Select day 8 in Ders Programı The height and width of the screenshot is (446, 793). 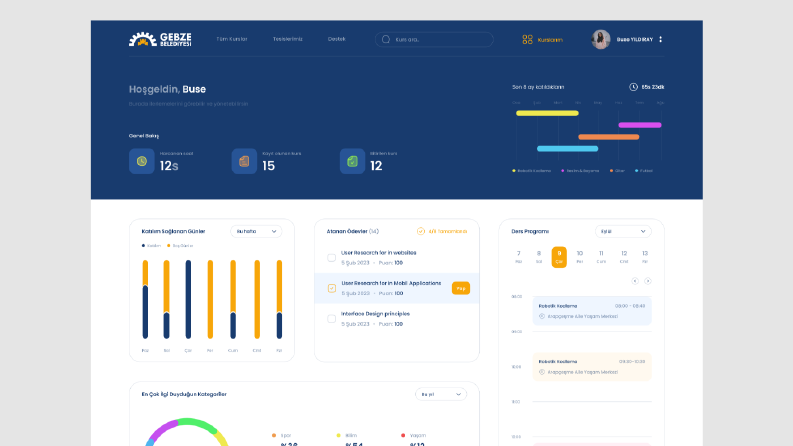click(539, 257)
